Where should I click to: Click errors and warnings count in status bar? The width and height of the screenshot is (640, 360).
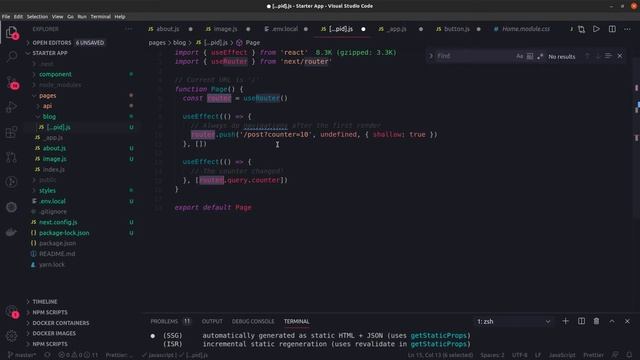coord(78,355)
